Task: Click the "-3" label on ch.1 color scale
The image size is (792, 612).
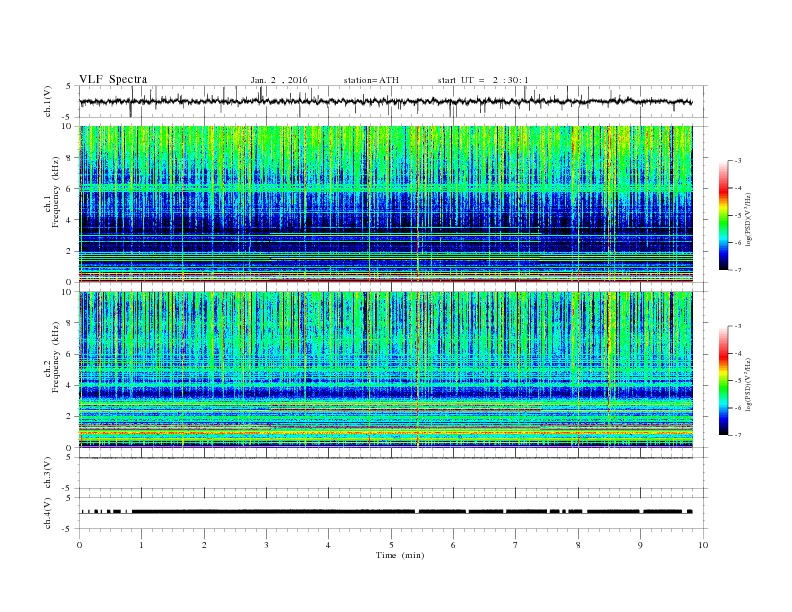Action: (x=738, y=161)
